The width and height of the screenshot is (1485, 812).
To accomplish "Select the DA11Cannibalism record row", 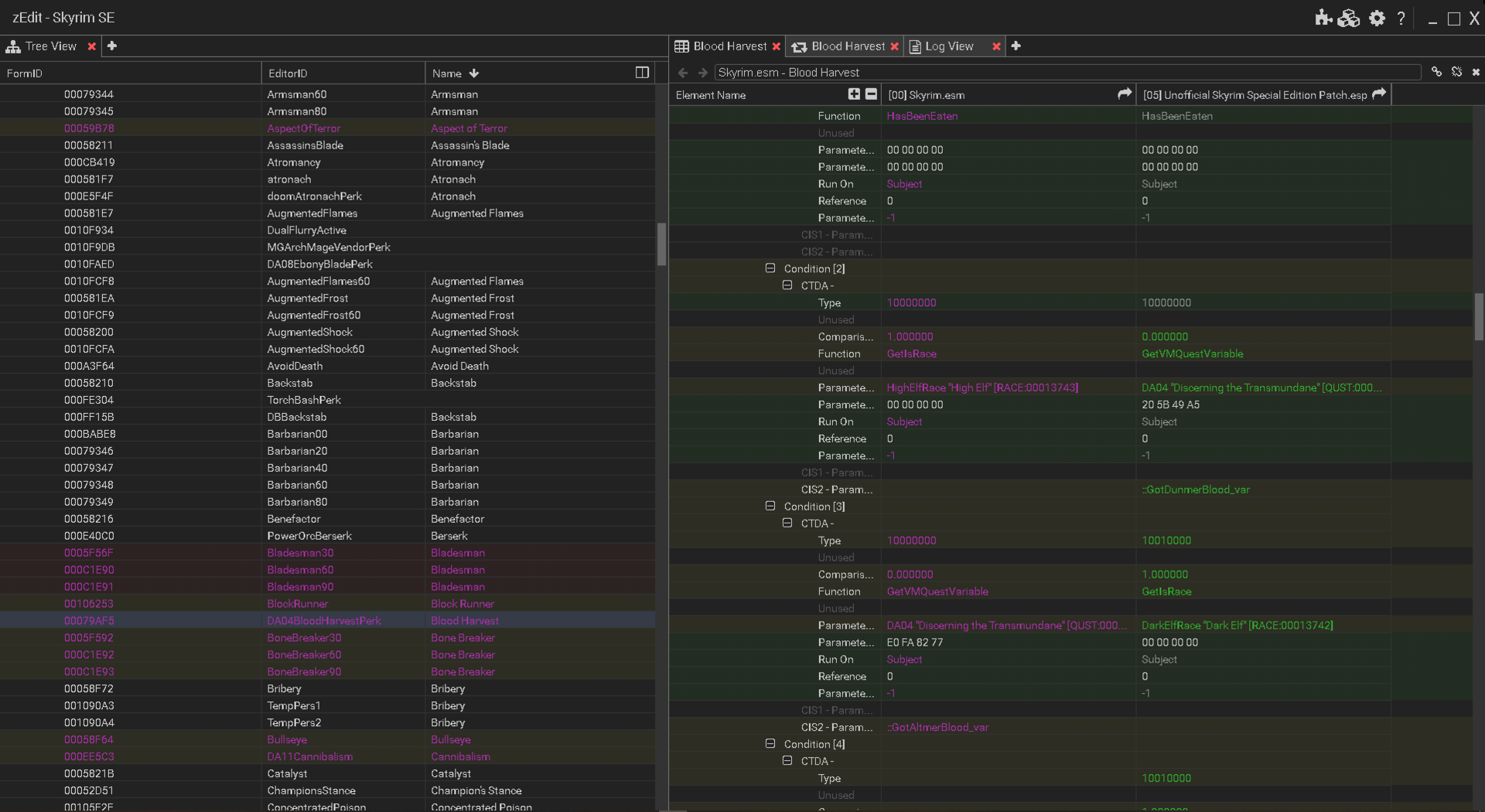I will (327, 756).
